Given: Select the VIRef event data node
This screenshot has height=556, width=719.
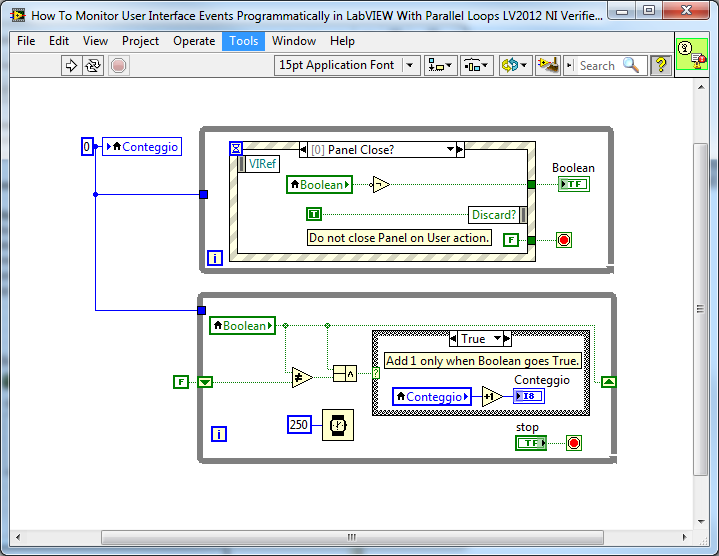Looking at the screenshot, I should click(259, 164).
